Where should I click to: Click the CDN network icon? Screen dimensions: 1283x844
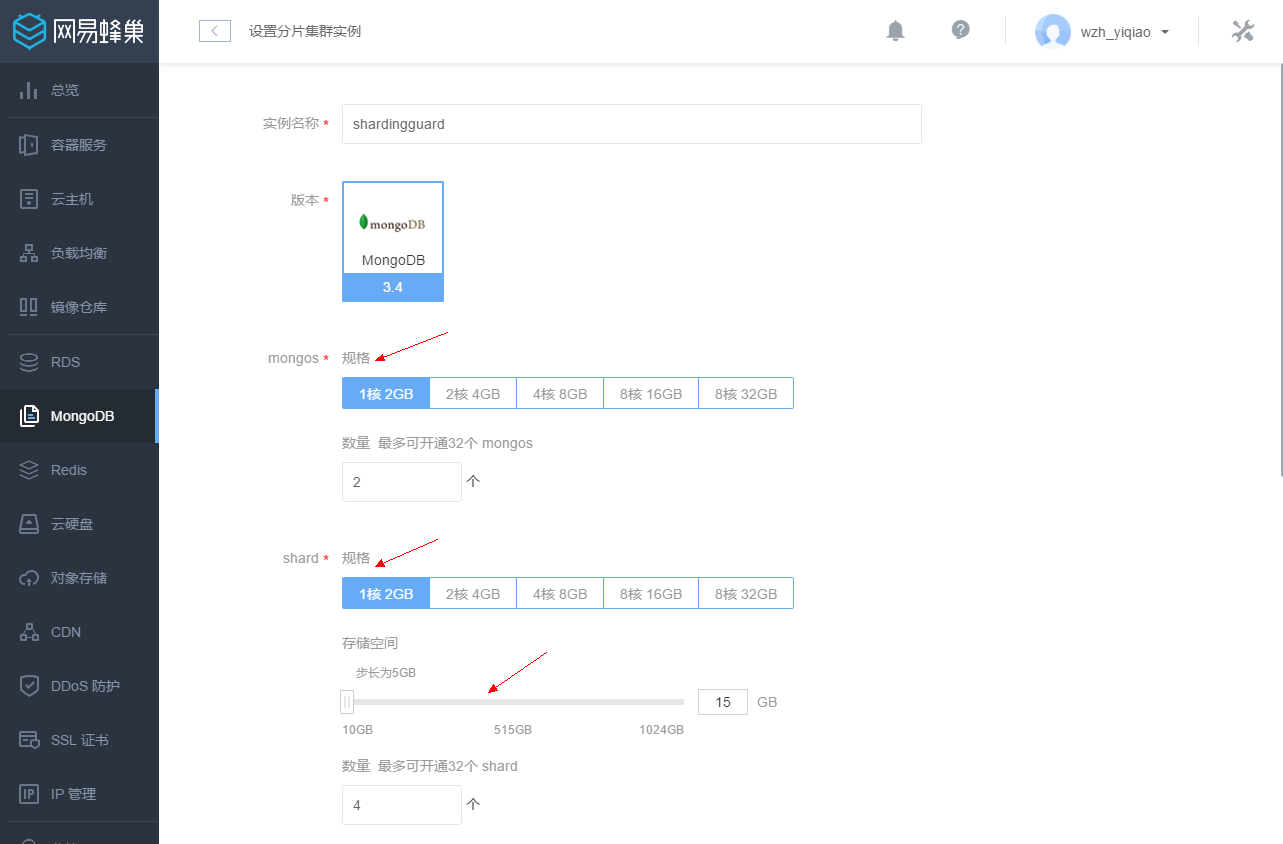pos(29,632)
